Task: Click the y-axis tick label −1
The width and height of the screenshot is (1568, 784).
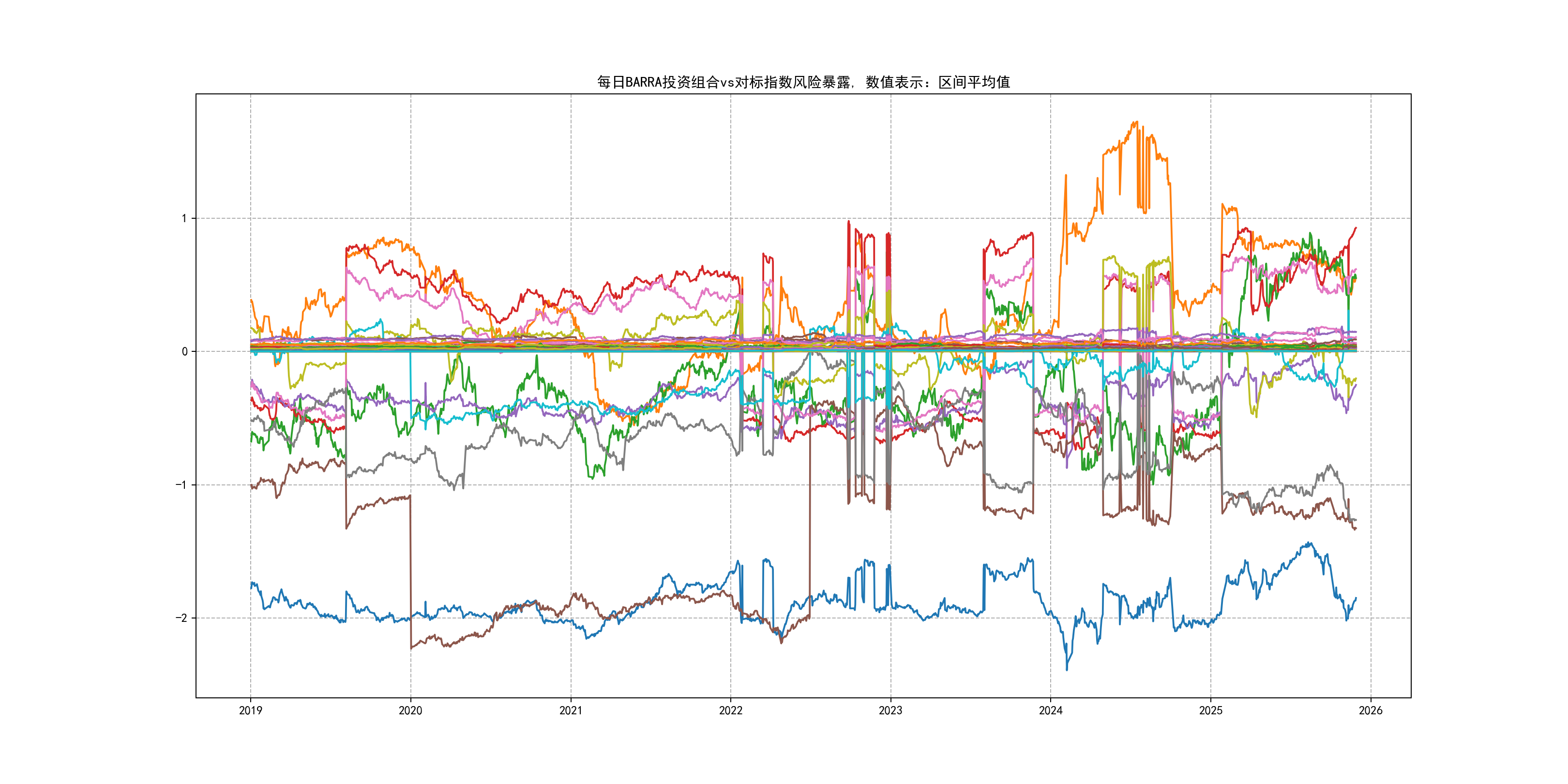Action: pos(181,485)
